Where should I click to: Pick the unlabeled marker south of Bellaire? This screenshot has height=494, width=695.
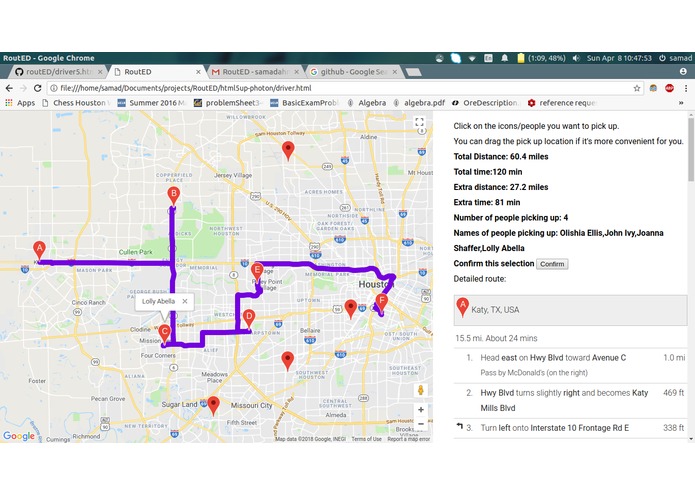coord(288,361)
